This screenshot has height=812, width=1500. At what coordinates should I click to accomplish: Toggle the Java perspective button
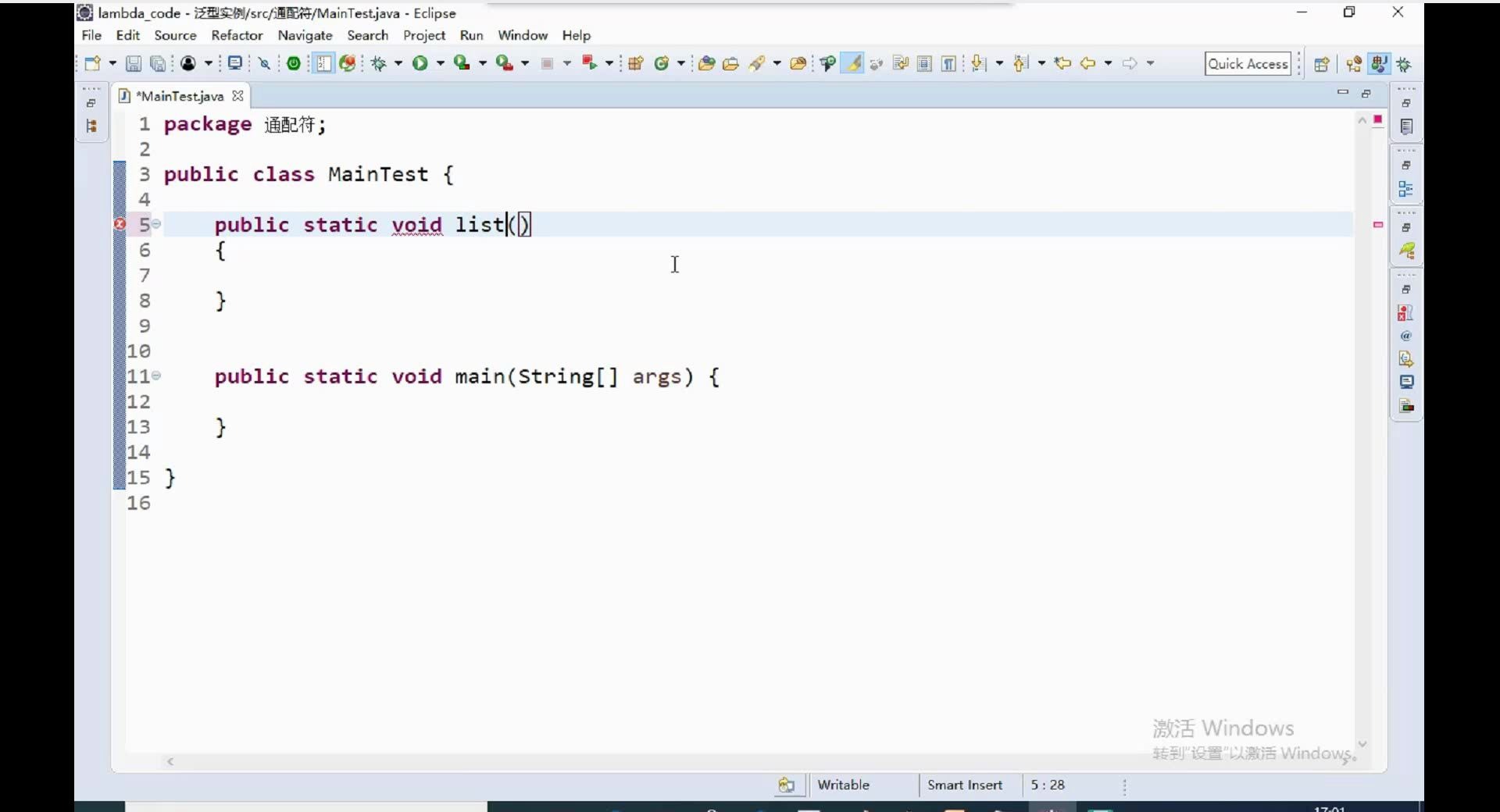click(1380, 64)
